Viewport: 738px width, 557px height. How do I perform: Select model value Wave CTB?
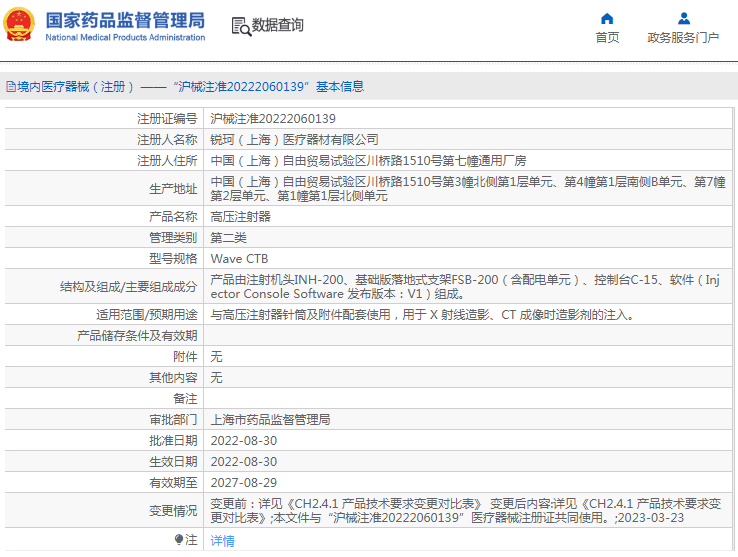tap(239, 259)
